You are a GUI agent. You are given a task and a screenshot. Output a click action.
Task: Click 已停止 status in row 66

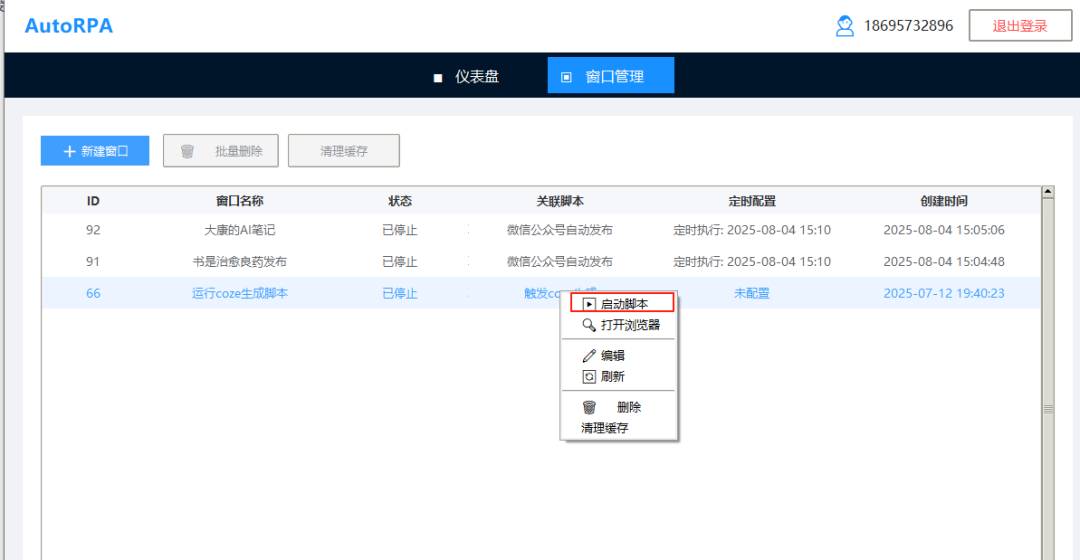tap(399, 293)
